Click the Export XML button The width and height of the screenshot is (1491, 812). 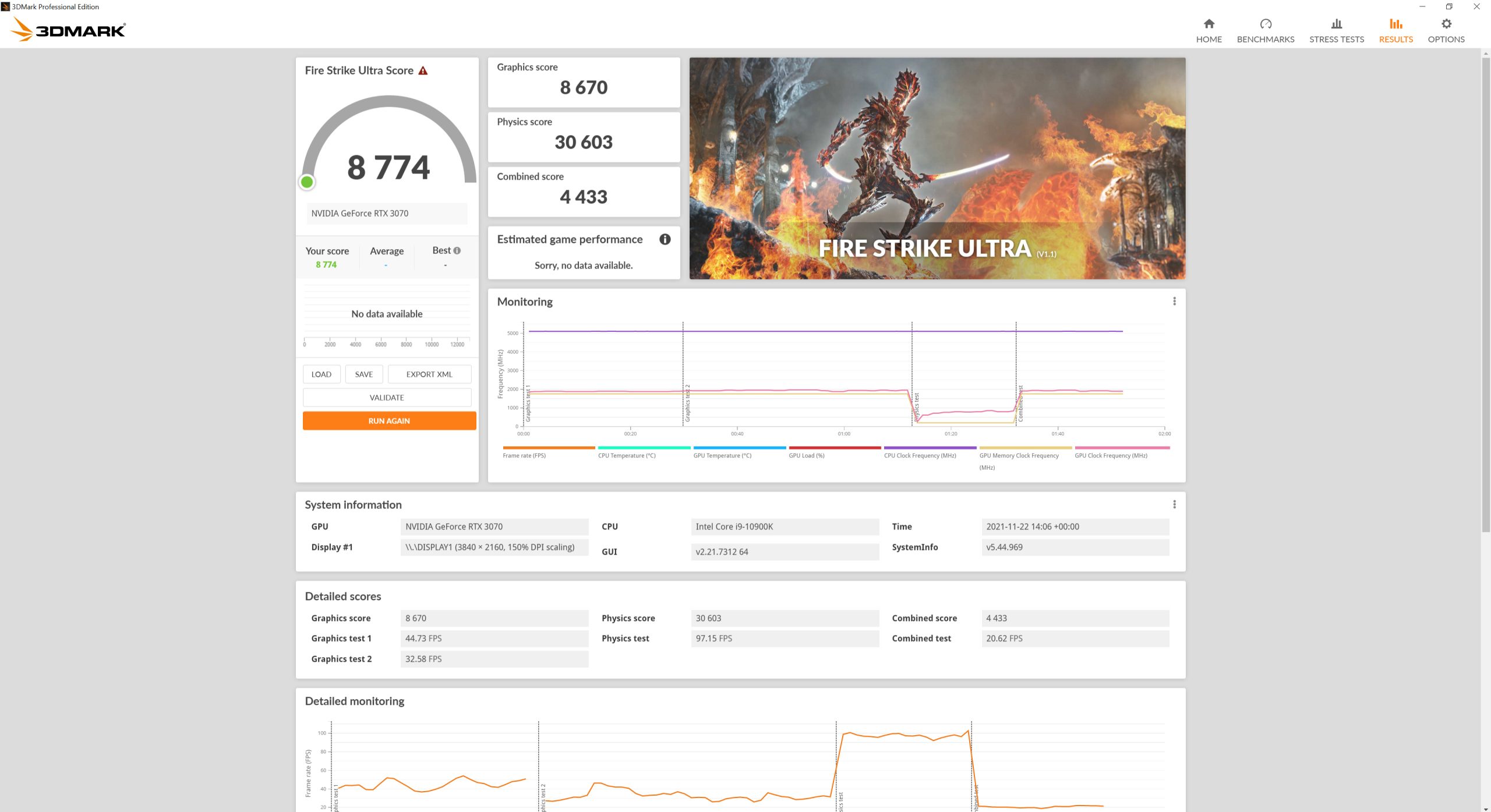click(x=429, y=374)
